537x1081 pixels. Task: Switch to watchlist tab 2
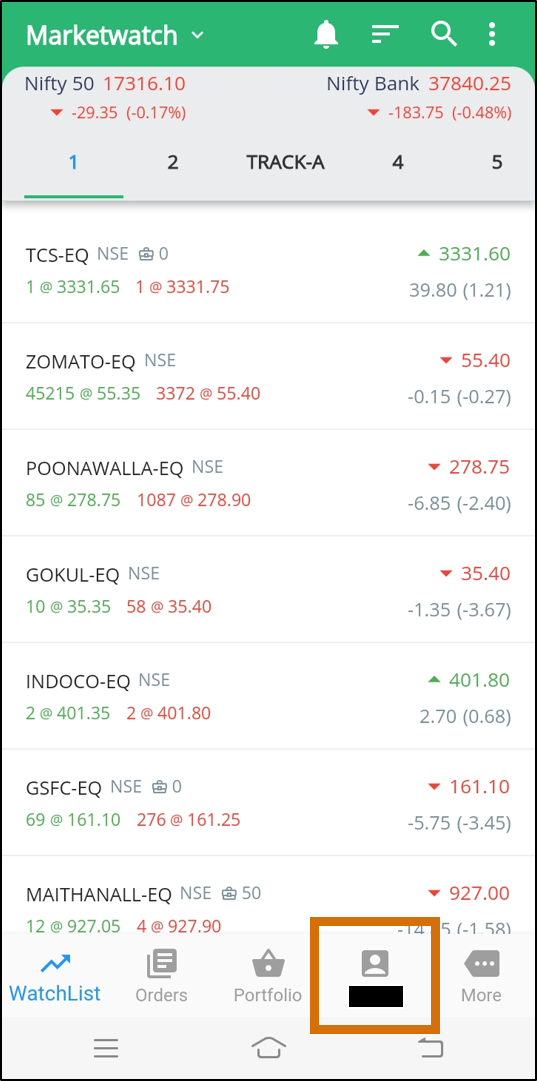[172, 163]
